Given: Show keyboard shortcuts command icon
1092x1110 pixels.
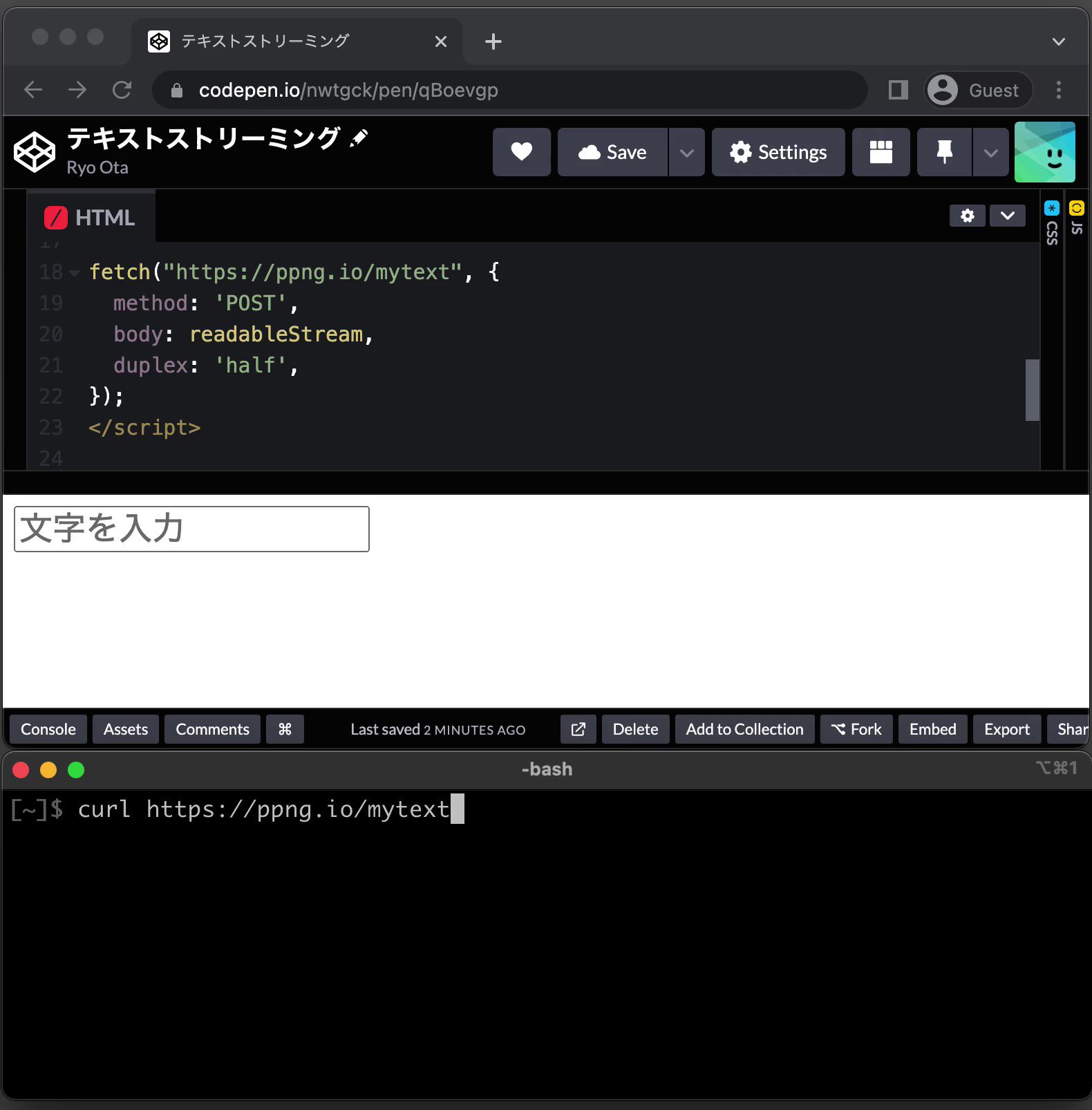Looking at the screenshot, I should [x=285, y=729].
